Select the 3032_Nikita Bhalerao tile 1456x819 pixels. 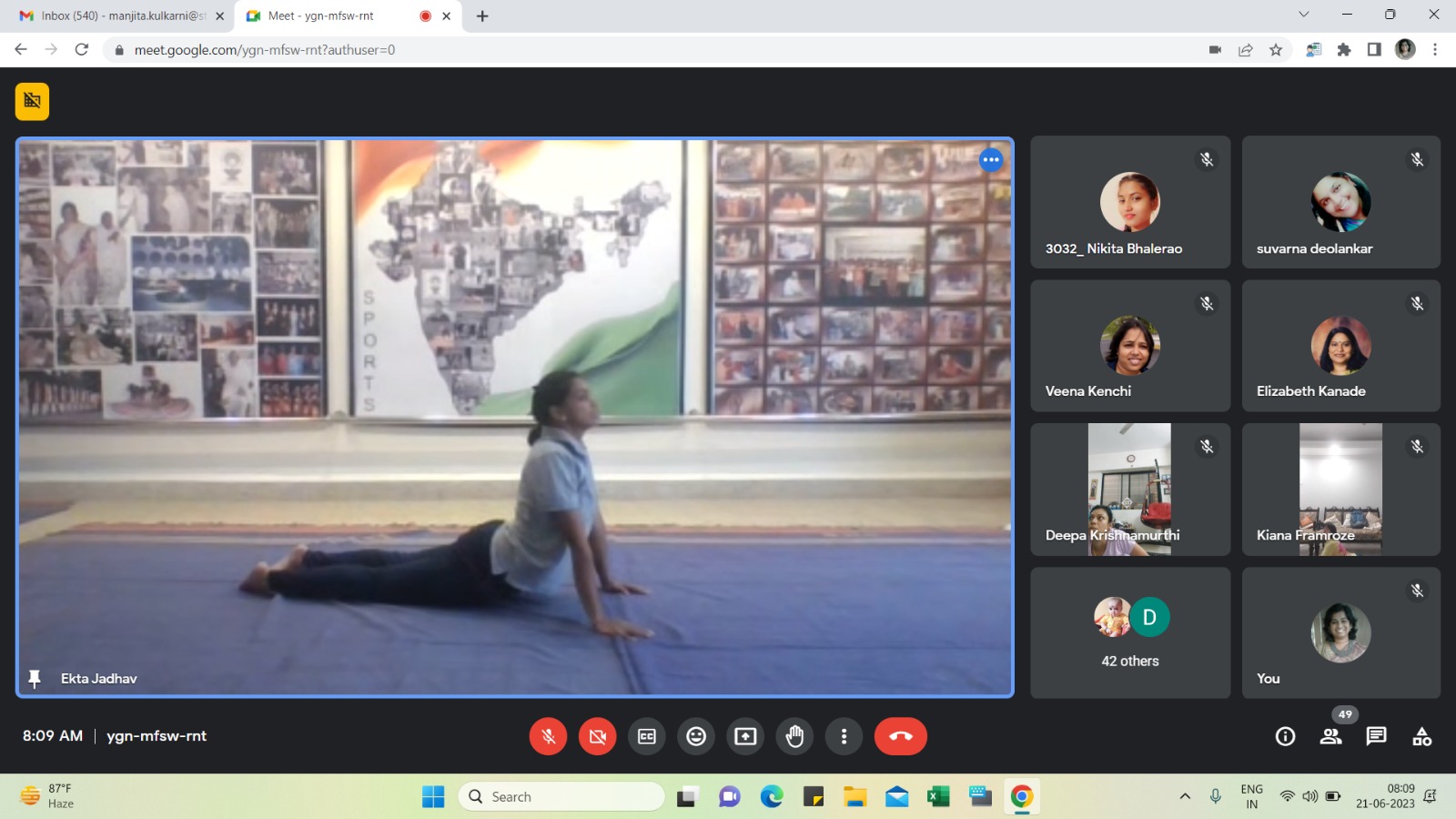[x=1130, y=202]
